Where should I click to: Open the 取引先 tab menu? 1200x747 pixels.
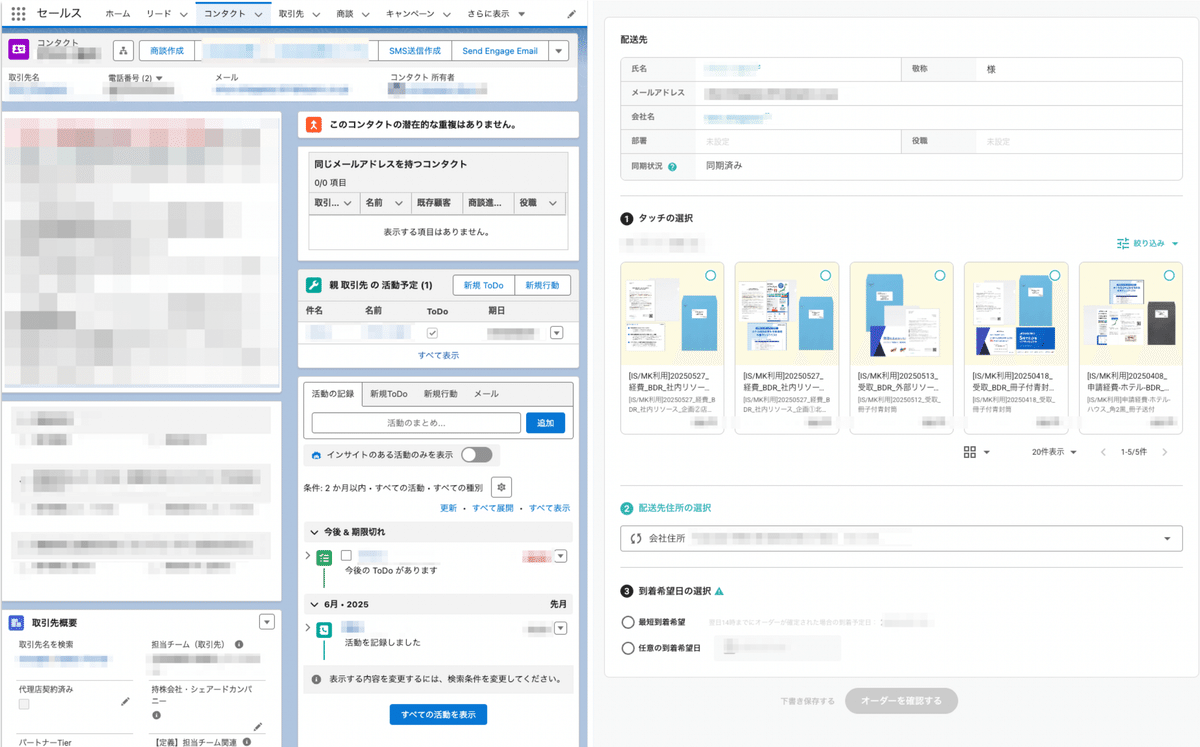pos(316,14)
